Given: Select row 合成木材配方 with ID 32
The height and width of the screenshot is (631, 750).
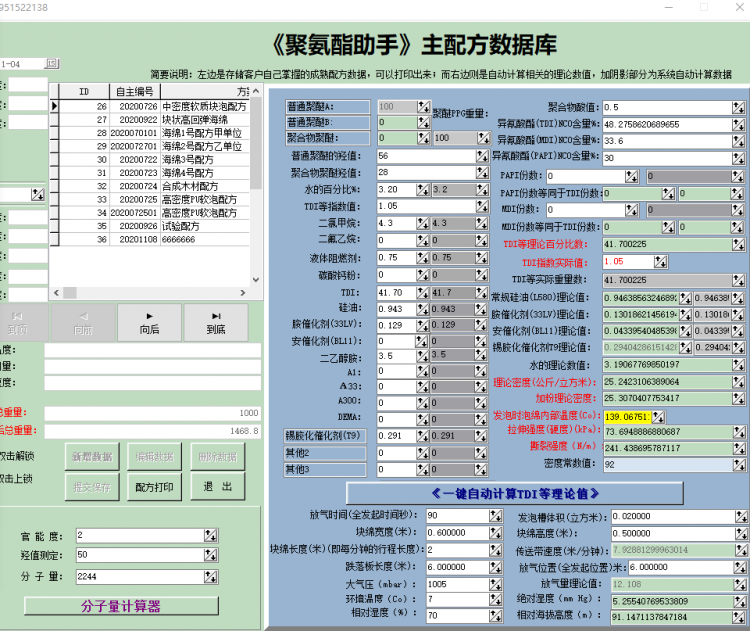Looking at the screenshot, I should click(190, 186).
